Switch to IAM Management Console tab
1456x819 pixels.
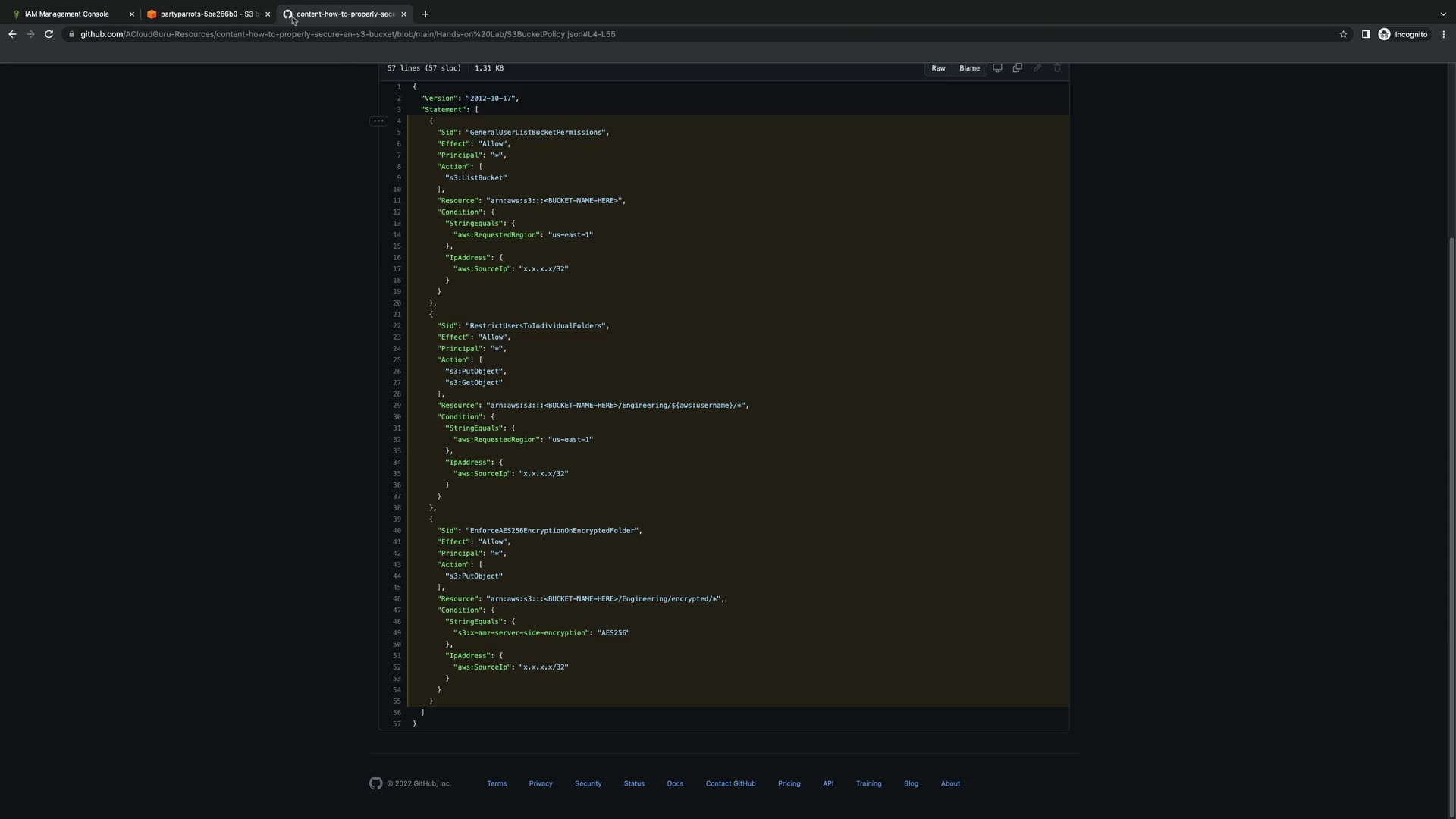(67, 14)
